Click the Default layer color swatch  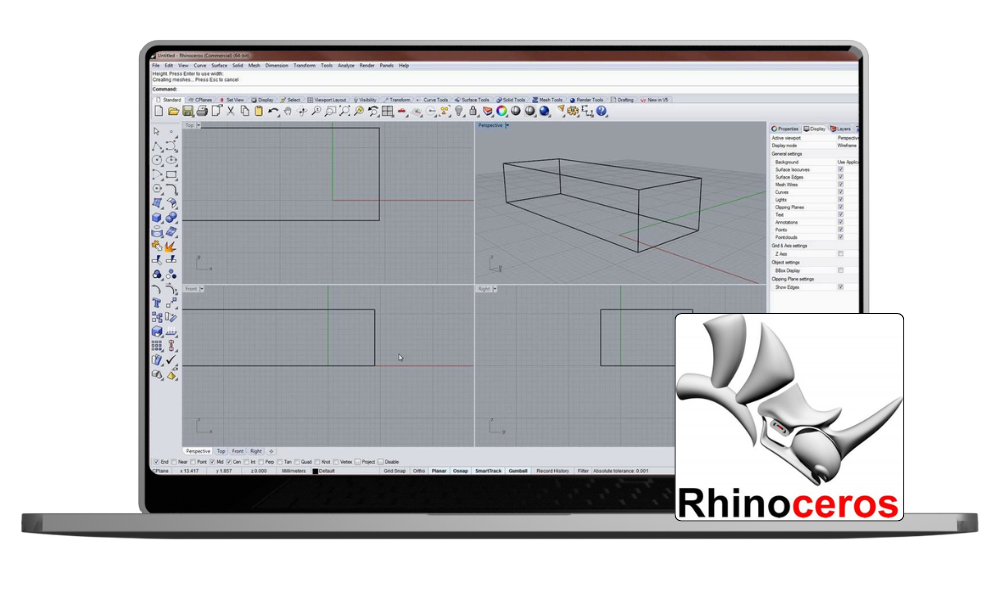(315, 470)
